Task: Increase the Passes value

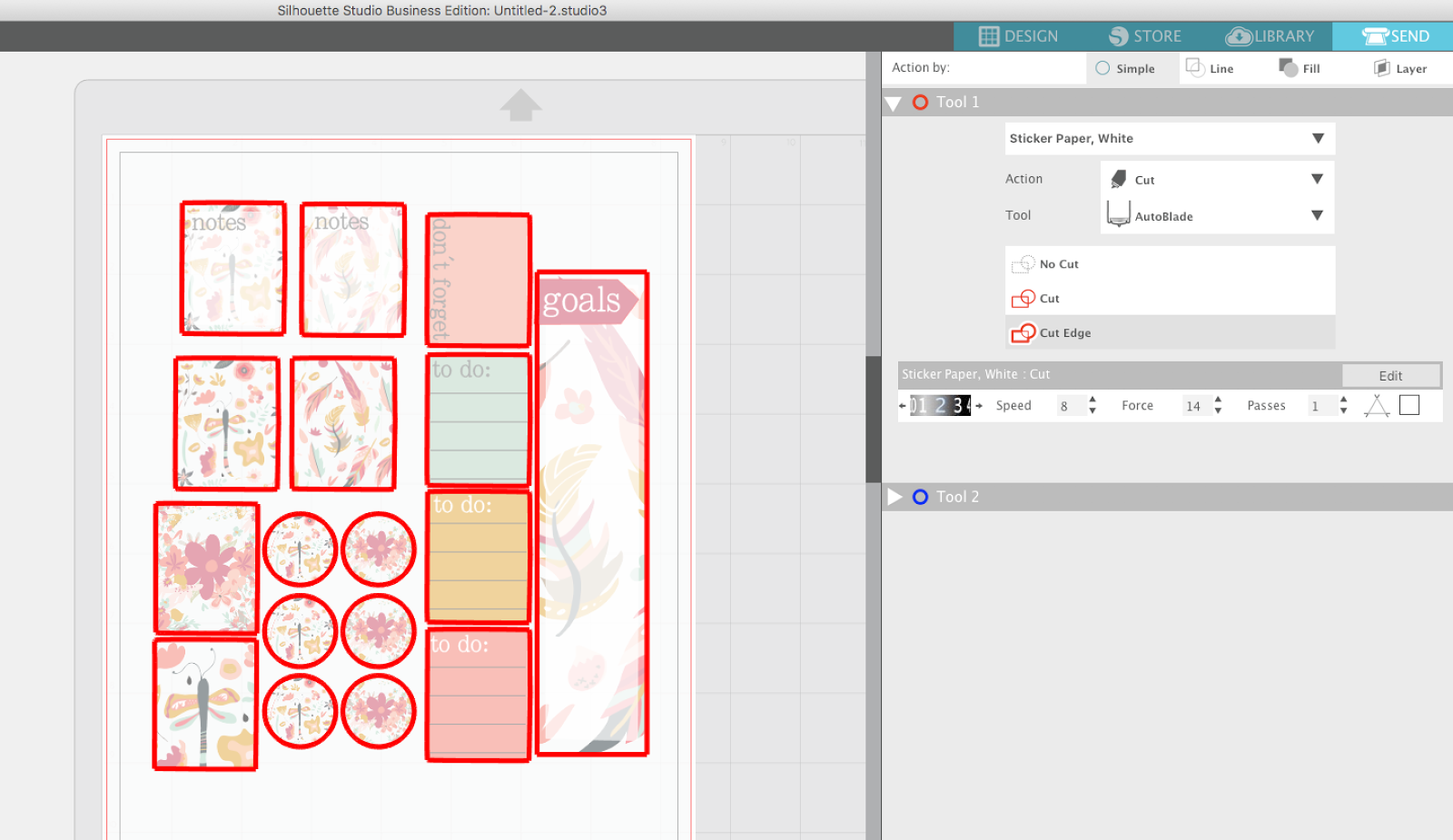Action: click(1343, 400)
